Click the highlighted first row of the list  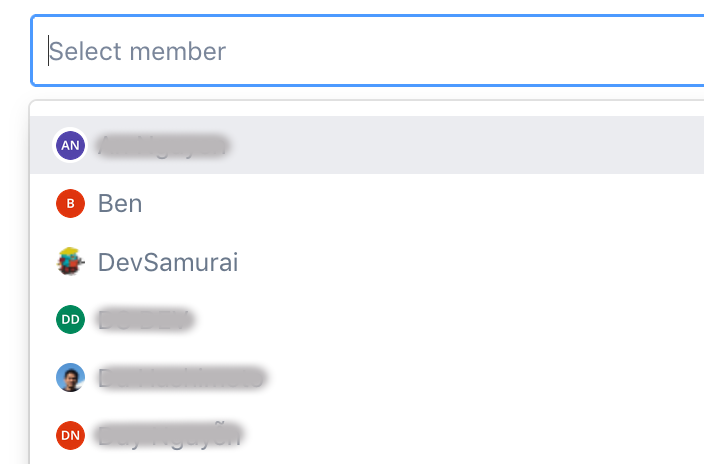(450, 146)
